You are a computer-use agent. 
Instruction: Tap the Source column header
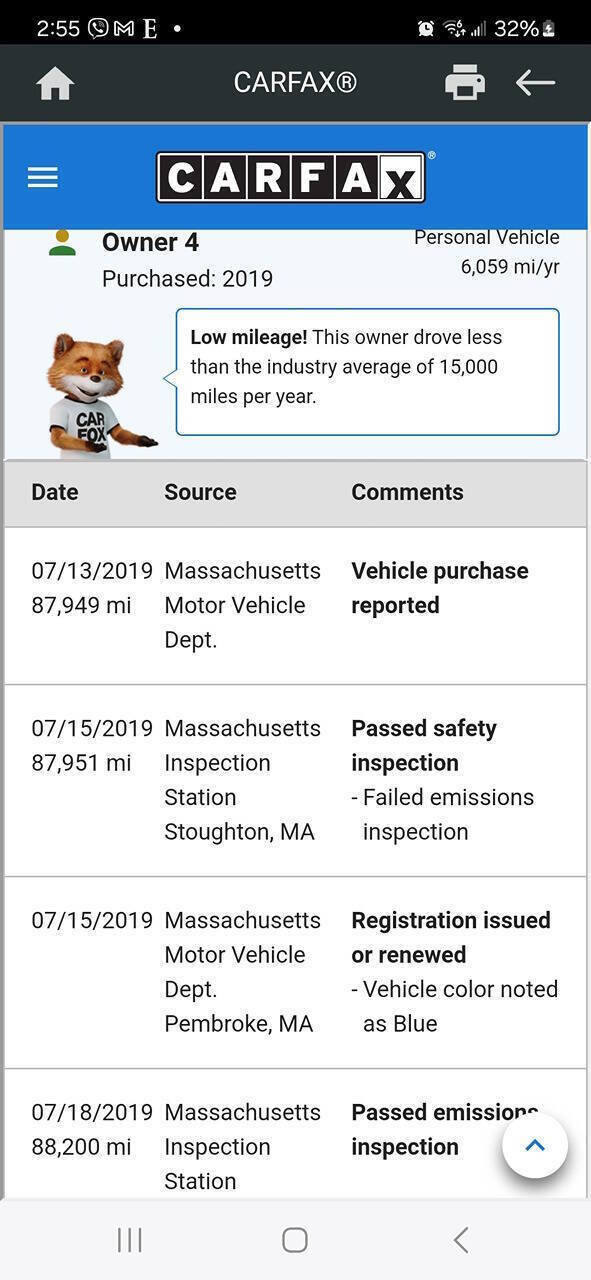[200, 492]
